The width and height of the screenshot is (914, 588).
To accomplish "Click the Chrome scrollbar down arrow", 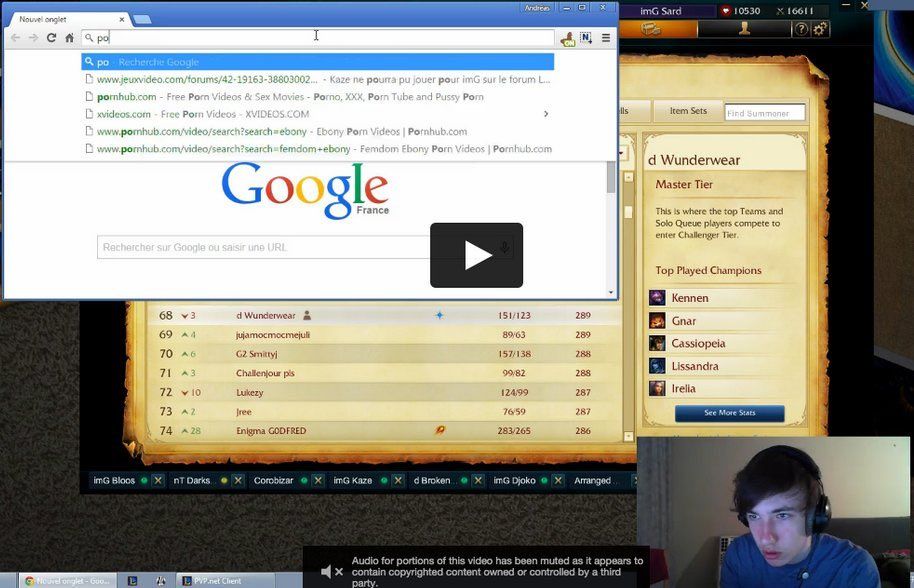I will (611, 293).
